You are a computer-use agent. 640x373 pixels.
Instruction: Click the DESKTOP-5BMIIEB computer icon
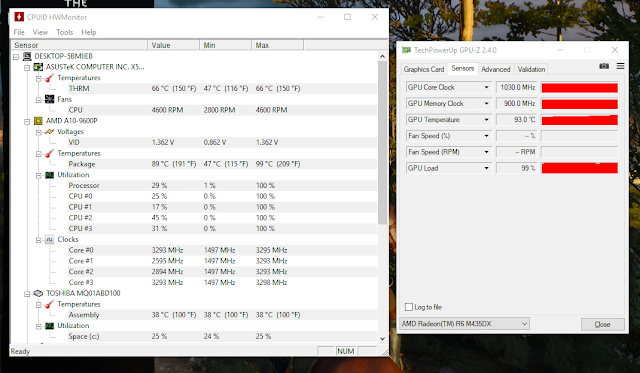27,56
